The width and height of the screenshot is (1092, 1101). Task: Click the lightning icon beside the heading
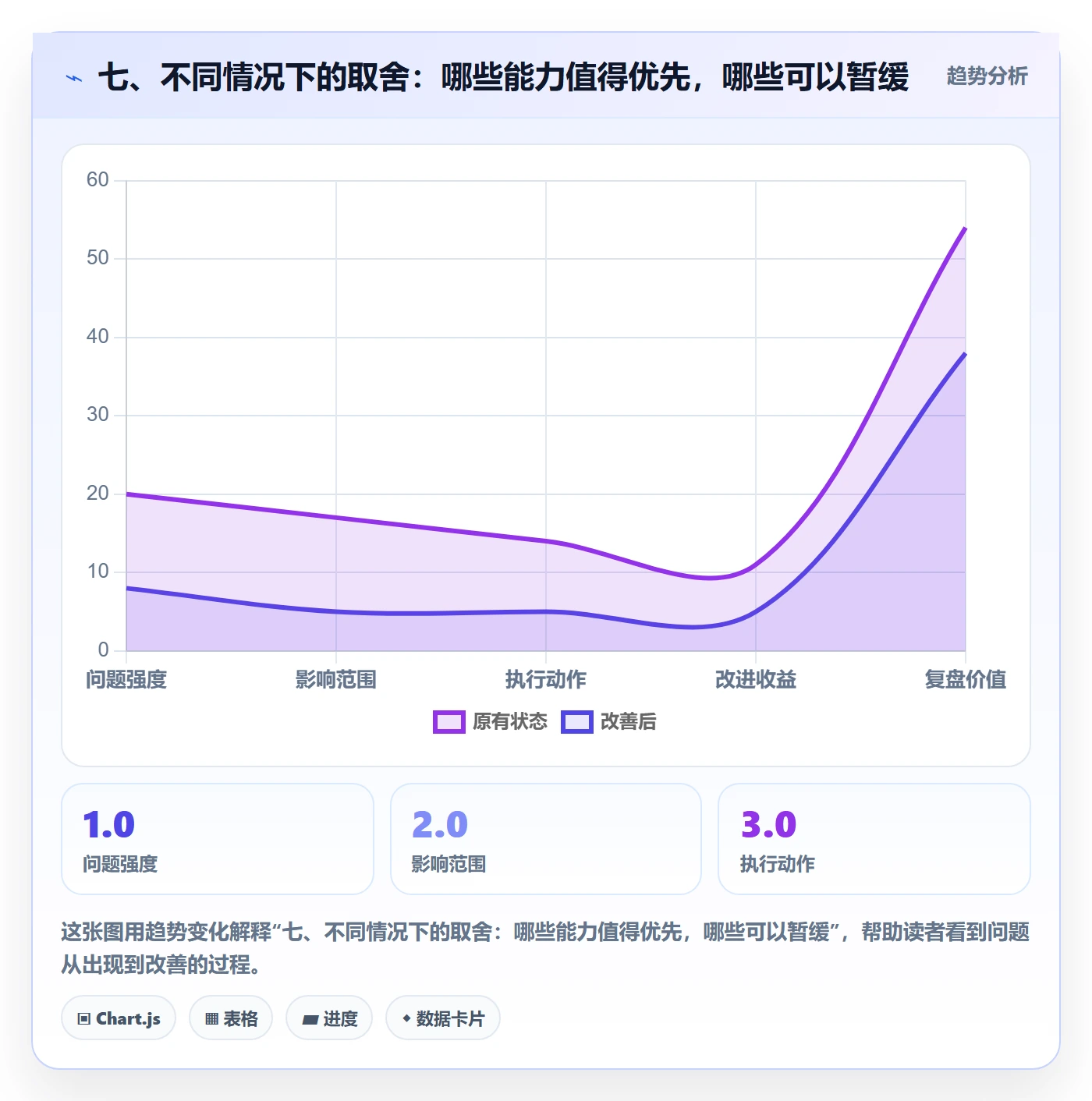[74, 78]
